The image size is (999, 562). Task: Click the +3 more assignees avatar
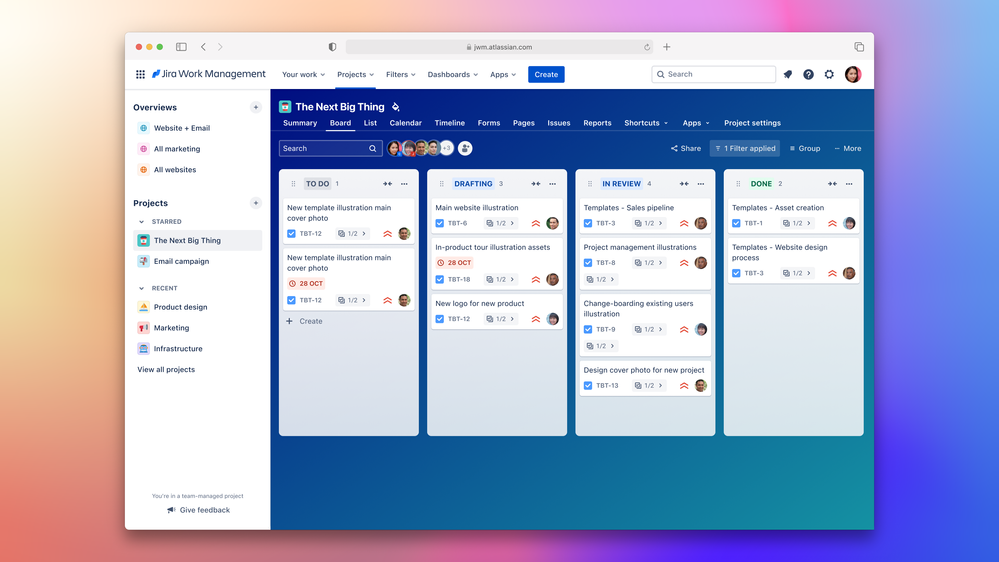447,148
